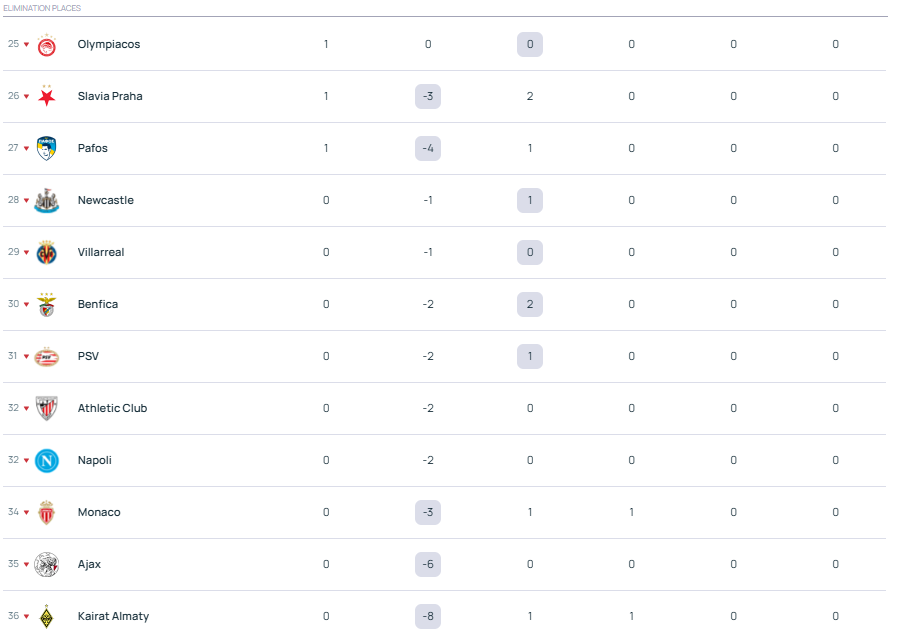The height and width of the screenshot is (642, 897).
Task: Open the Monaco team page
Action: (99, 512)
